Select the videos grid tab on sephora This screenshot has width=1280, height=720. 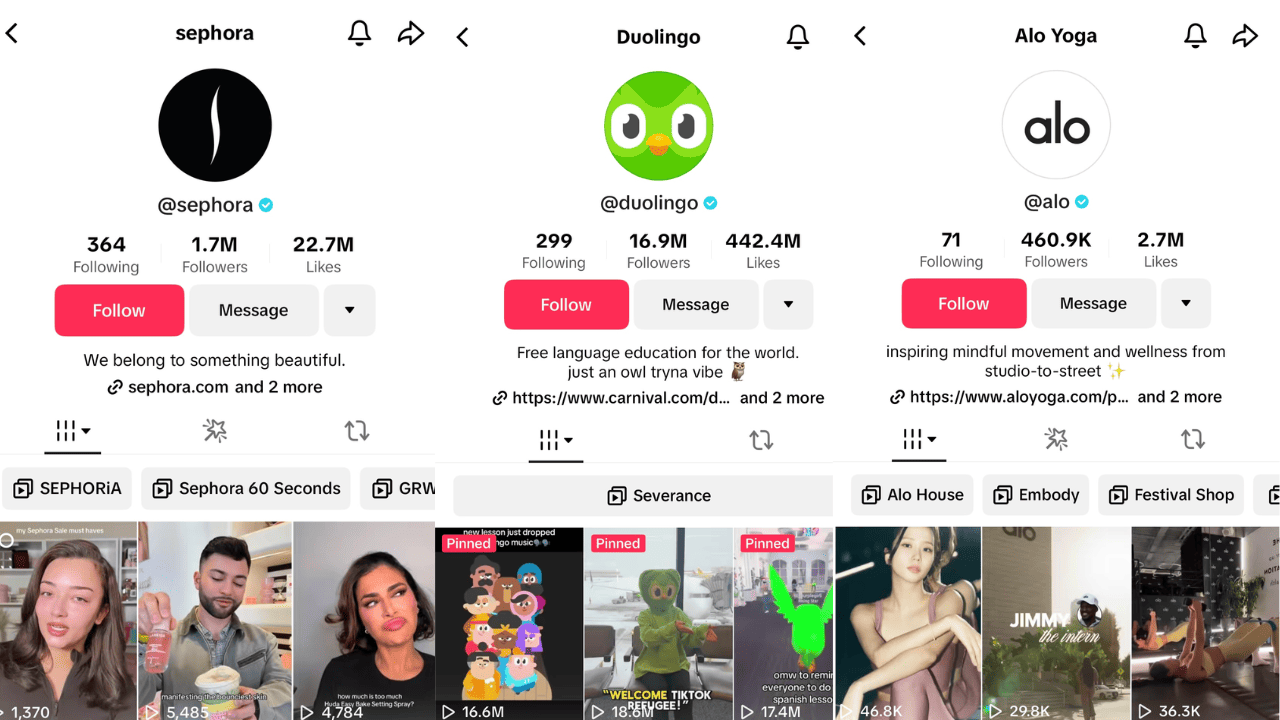point(73,431)
